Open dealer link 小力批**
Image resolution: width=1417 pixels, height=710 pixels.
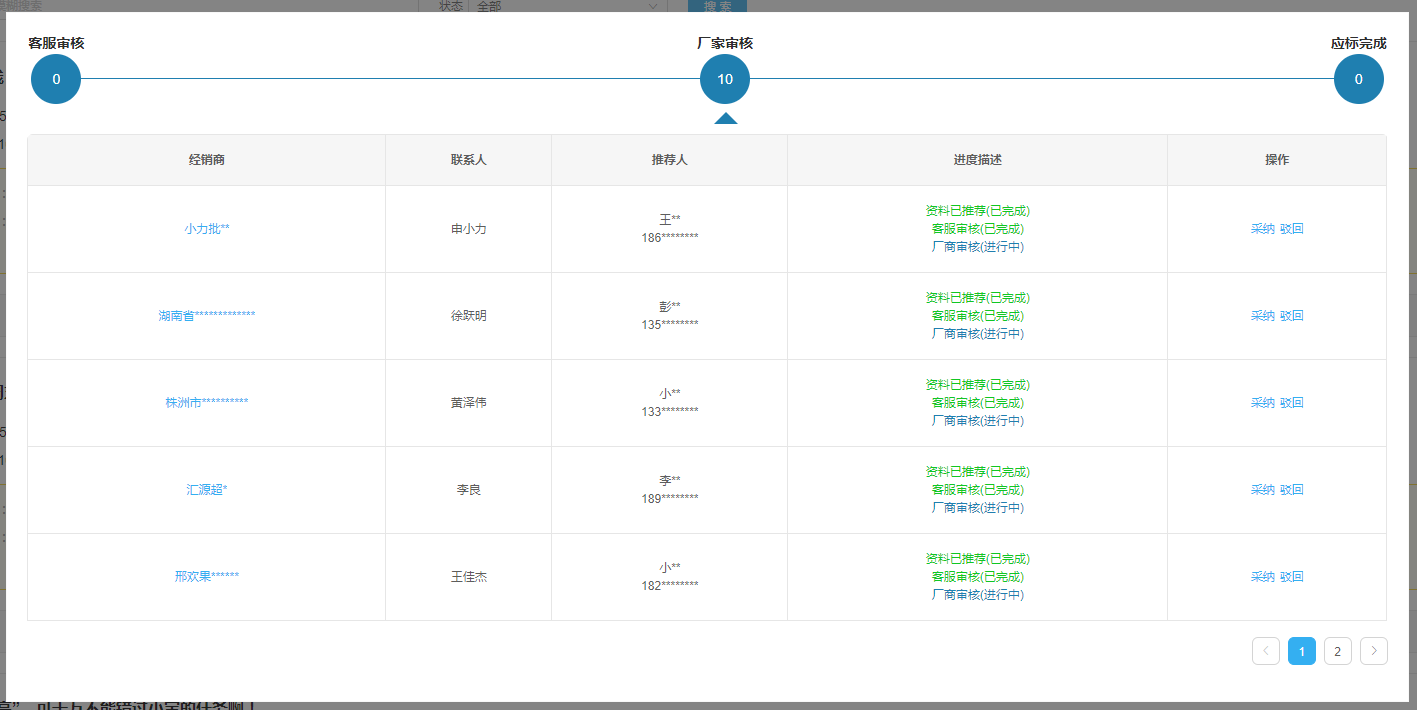click(207, 229)
